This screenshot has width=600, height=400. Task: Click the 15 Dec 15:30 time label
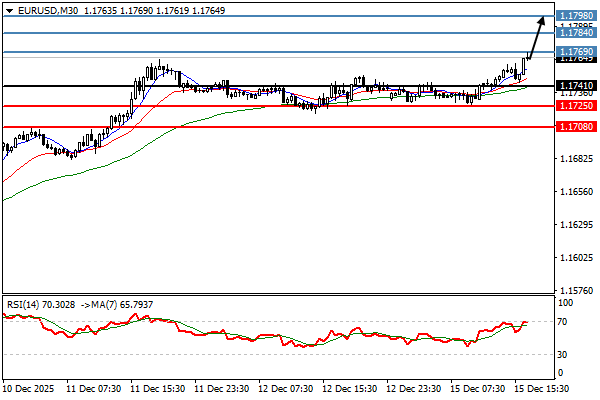[x=544, y=388]
